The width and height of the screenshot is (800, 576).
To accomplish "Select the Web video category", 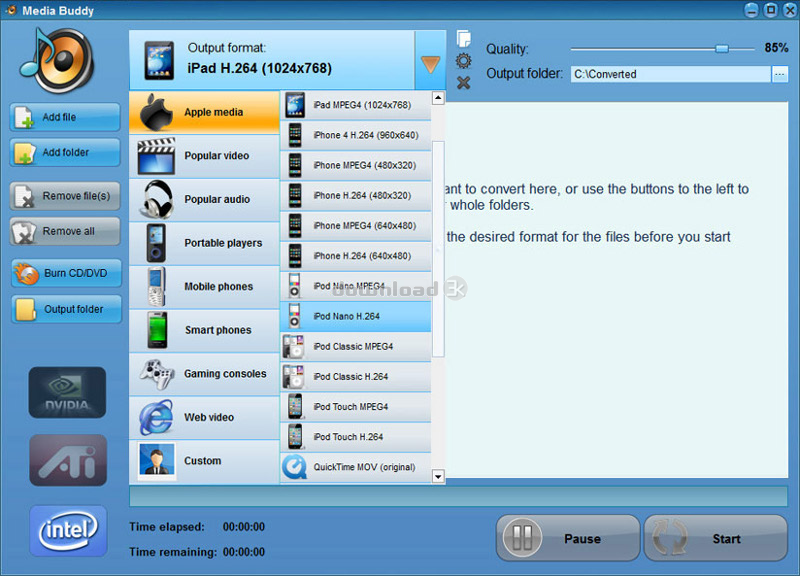I will tap(204, 417).
